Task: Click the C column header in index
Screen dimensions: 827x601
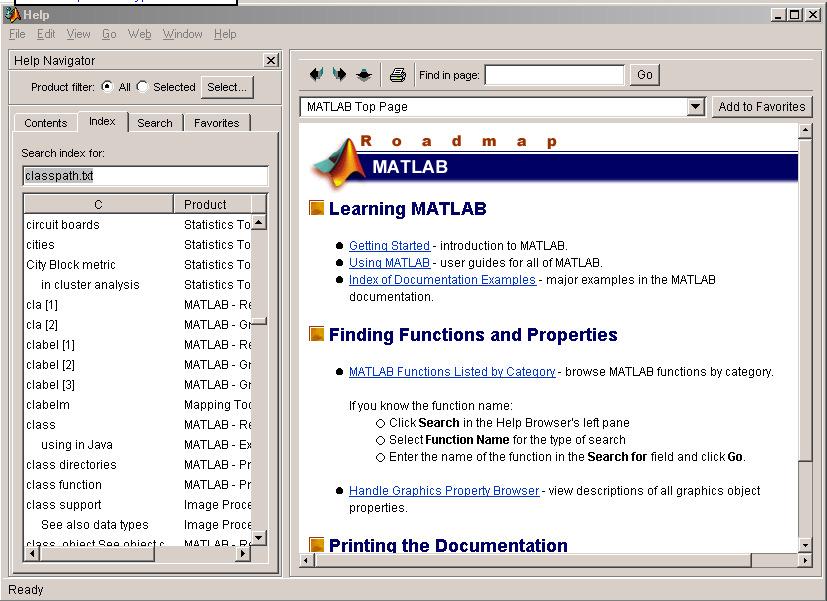Action: point(99,204)
